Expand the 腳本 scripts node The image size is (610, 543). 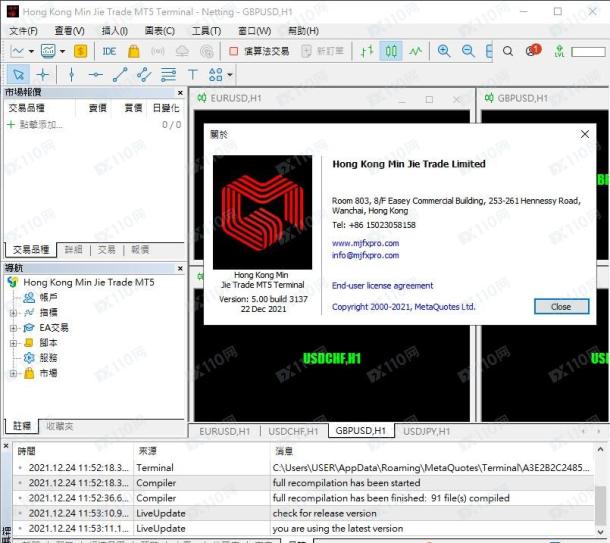pos(13,343)
